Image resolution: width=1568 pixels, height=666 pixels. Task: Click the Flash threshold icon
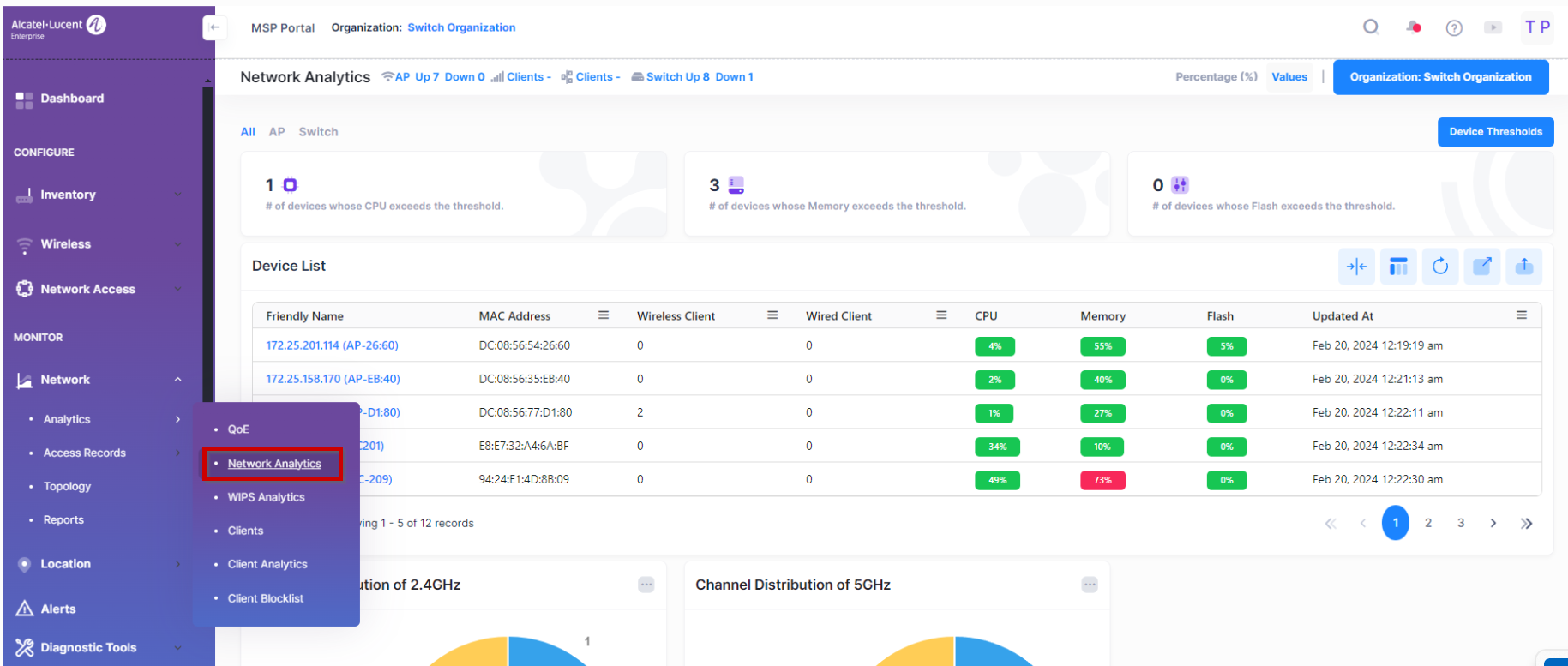tap(1180, 185)
